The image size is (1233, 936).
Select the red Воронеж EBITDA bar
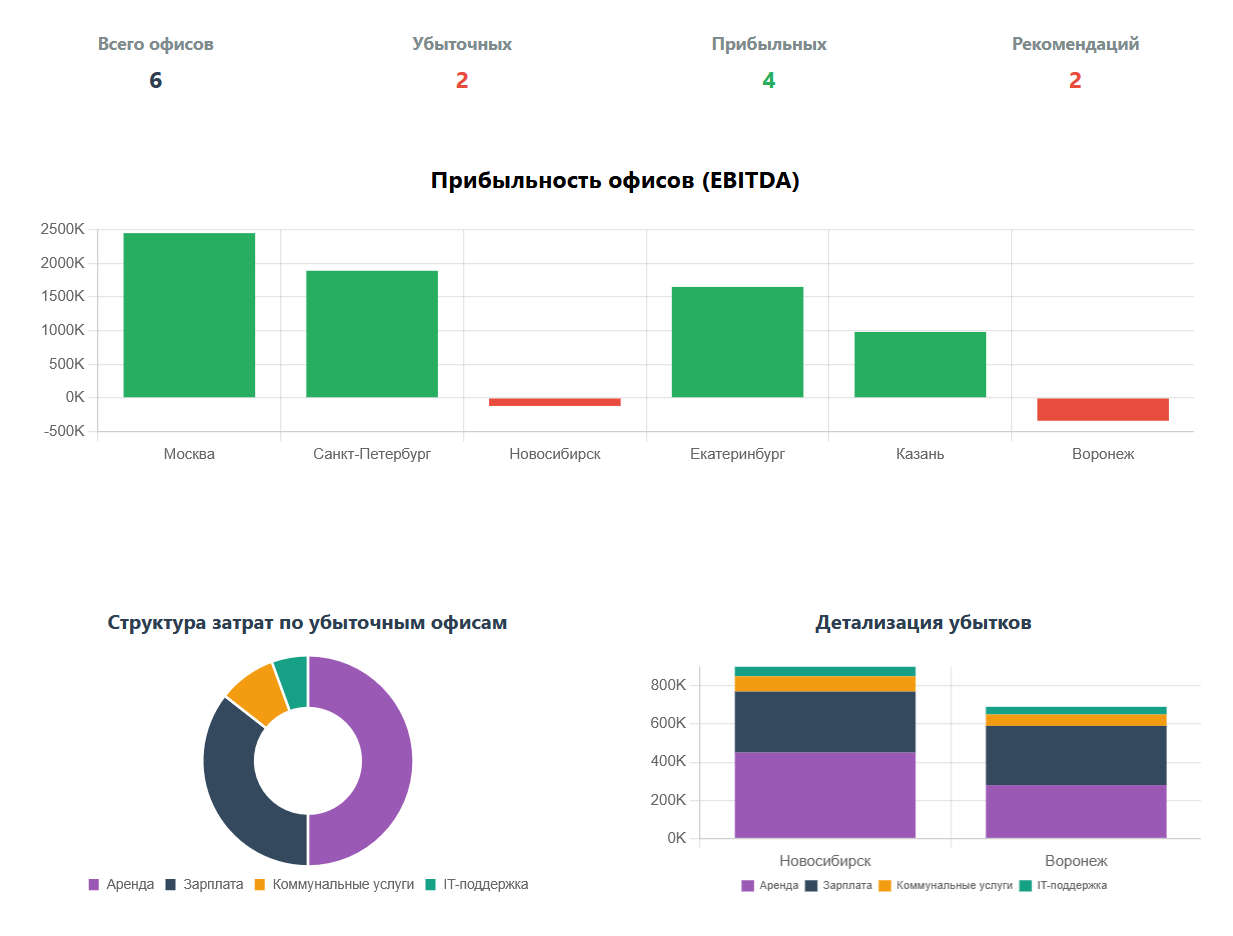point(1102,409)
